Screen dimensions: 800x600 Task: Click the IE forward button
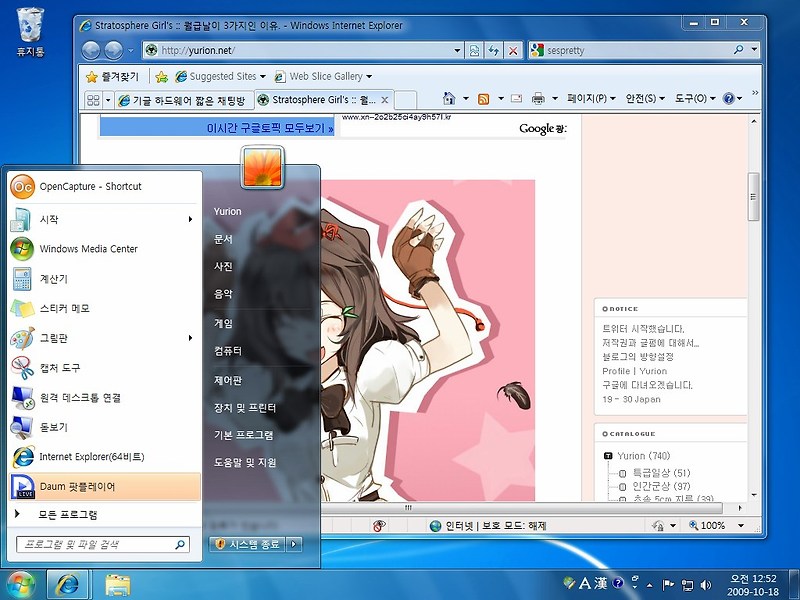pyautogui.click(x=113, y=51)
